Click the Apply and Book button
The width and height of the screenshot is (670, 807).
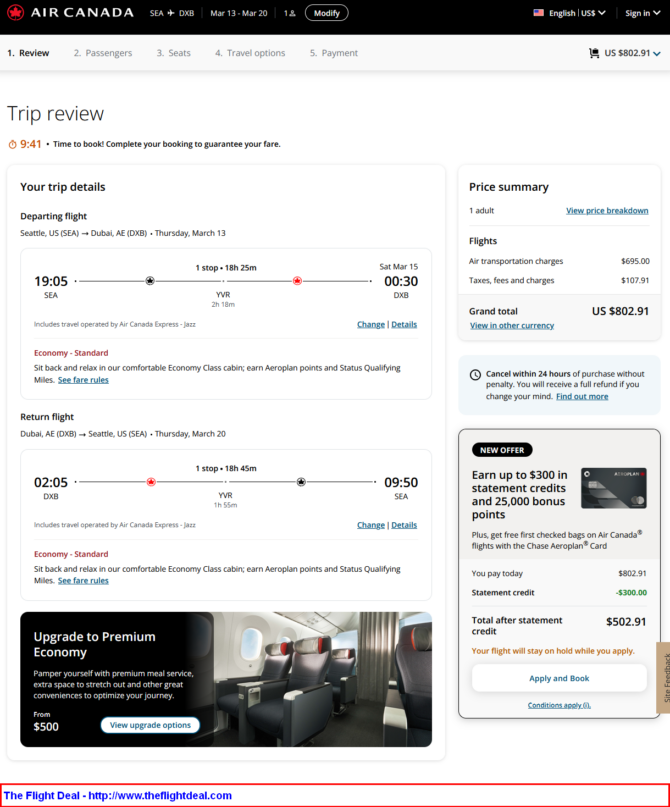(x=559, y=678)
